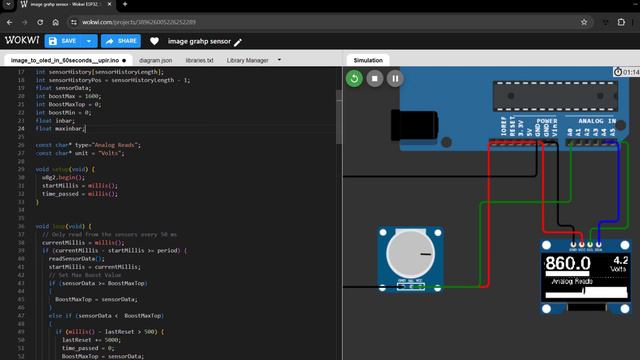Screen dimensions: 640x360
Task: Open the browser home page
Action: (56, 22)
